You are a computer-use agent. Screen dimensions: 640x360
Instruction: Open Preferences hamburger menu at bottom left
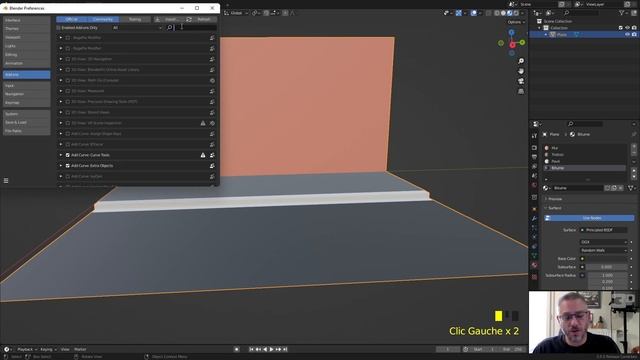coord(6,180)
